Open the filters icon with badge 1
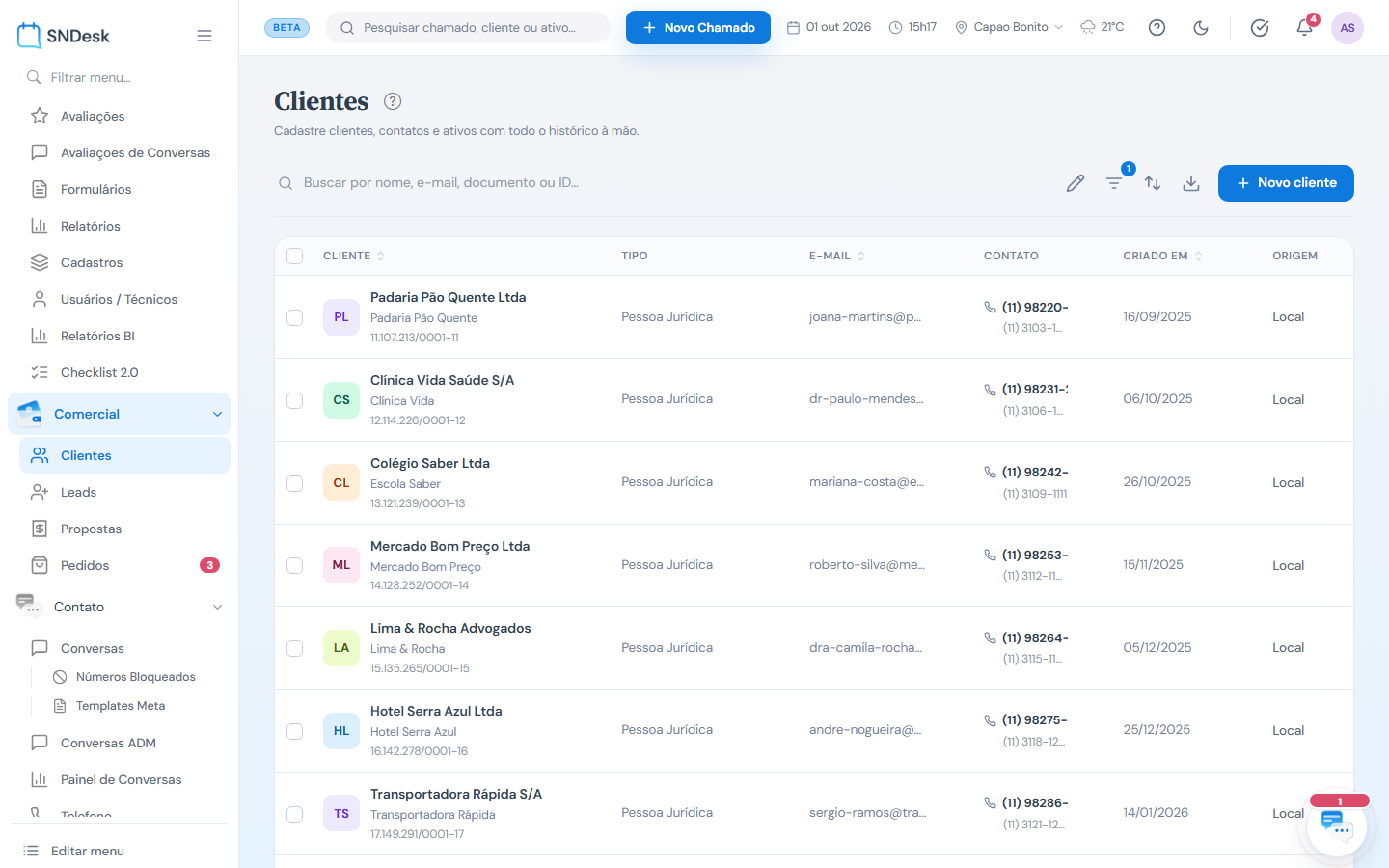 tap(1114, 183)
